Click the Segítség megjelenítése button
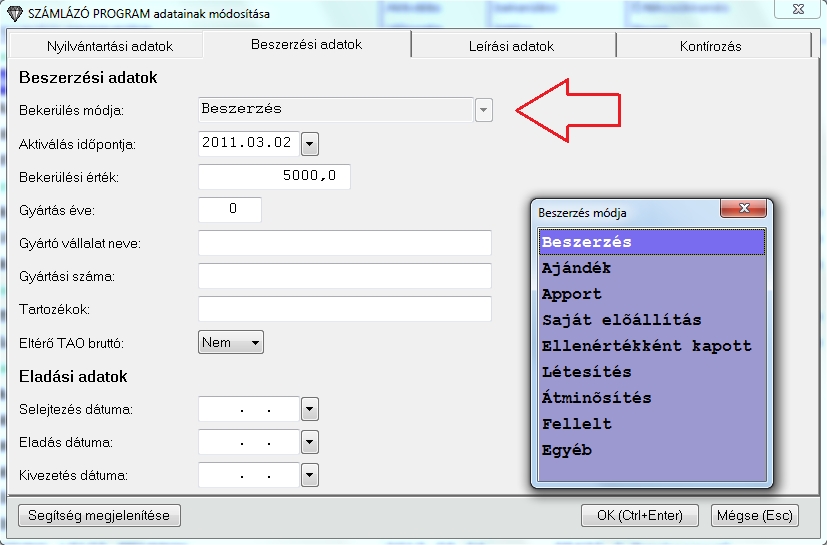Image resolution: width=827 pixels, height=545 pixels. click(x=99, y=515)
